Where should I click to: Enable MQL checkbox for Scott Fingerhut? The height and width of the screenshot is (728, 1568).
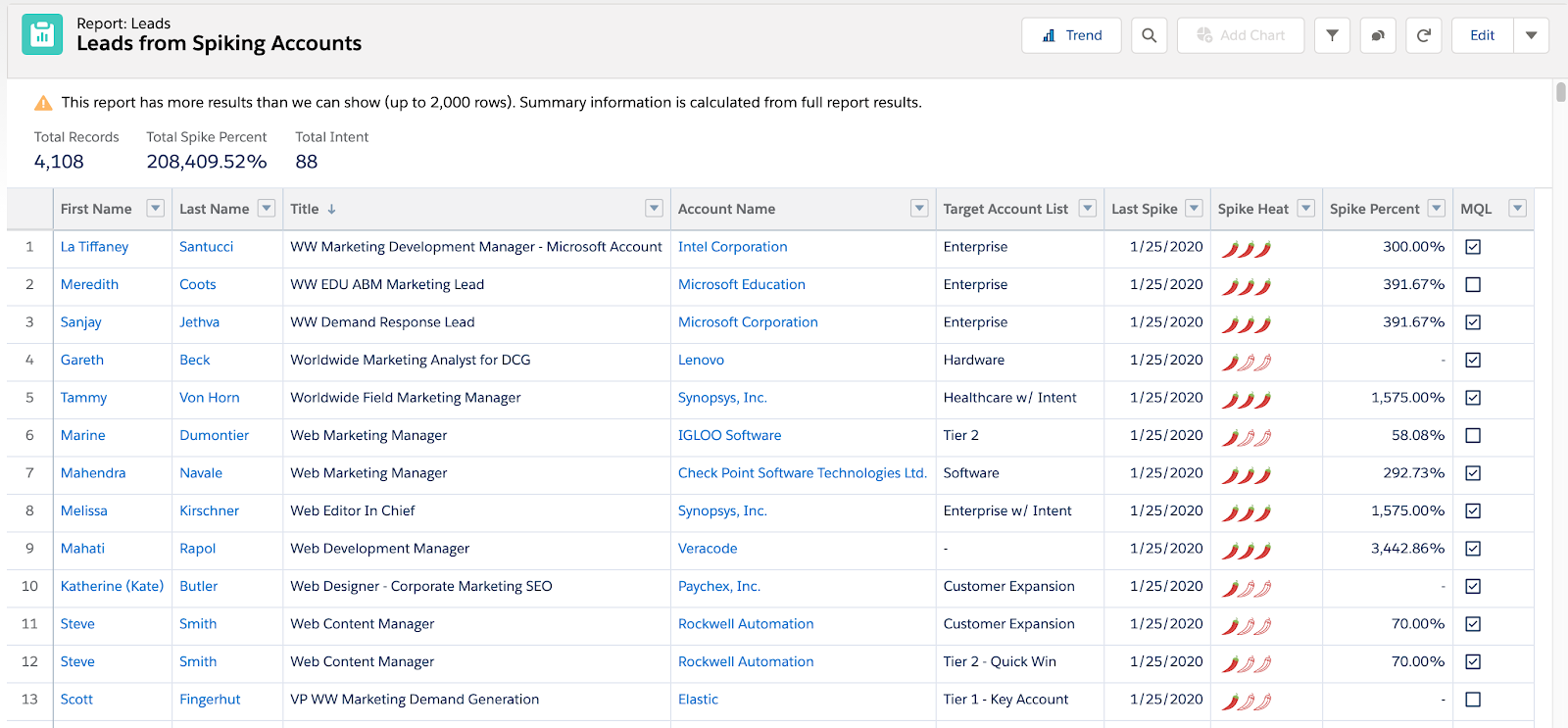point(1473,700)
